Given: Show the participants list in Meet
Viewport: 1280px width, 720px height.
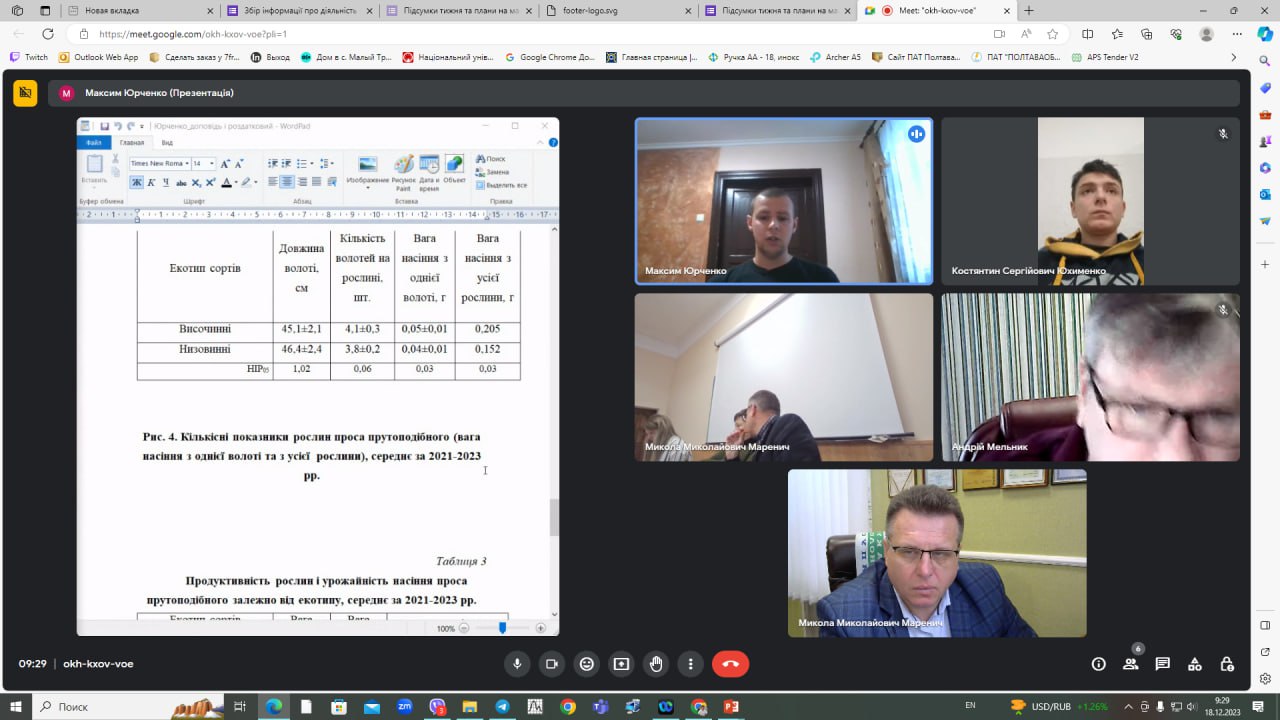Looking at the screenshot, I should click(x=1130, y=663).
